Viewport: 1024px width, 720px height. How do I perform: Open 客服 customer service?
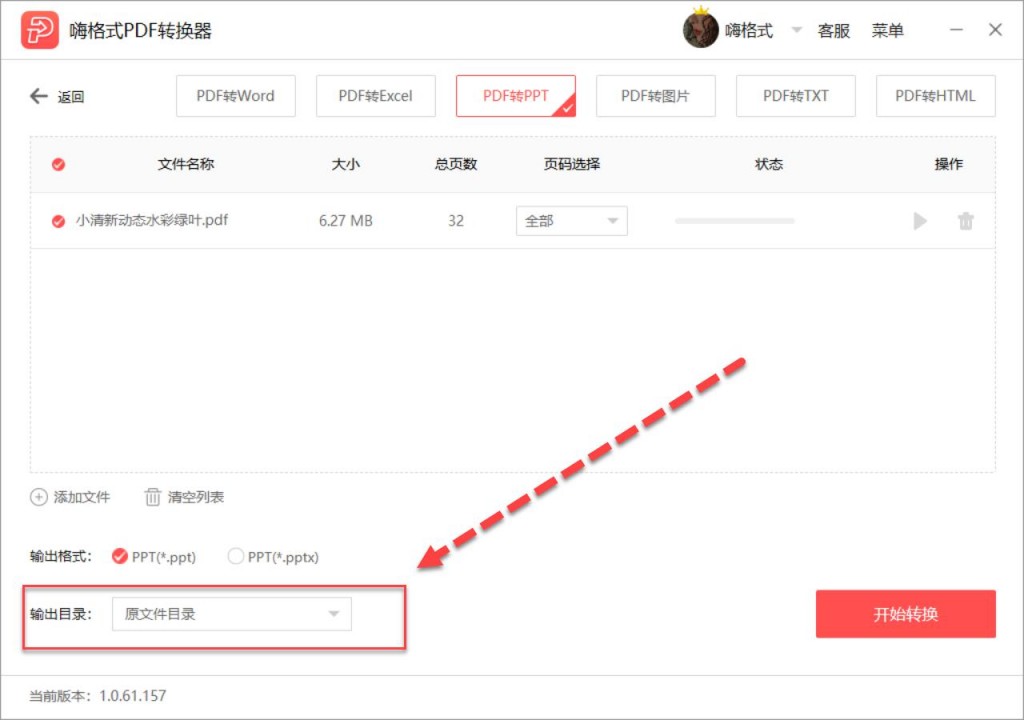coord(833,31)
